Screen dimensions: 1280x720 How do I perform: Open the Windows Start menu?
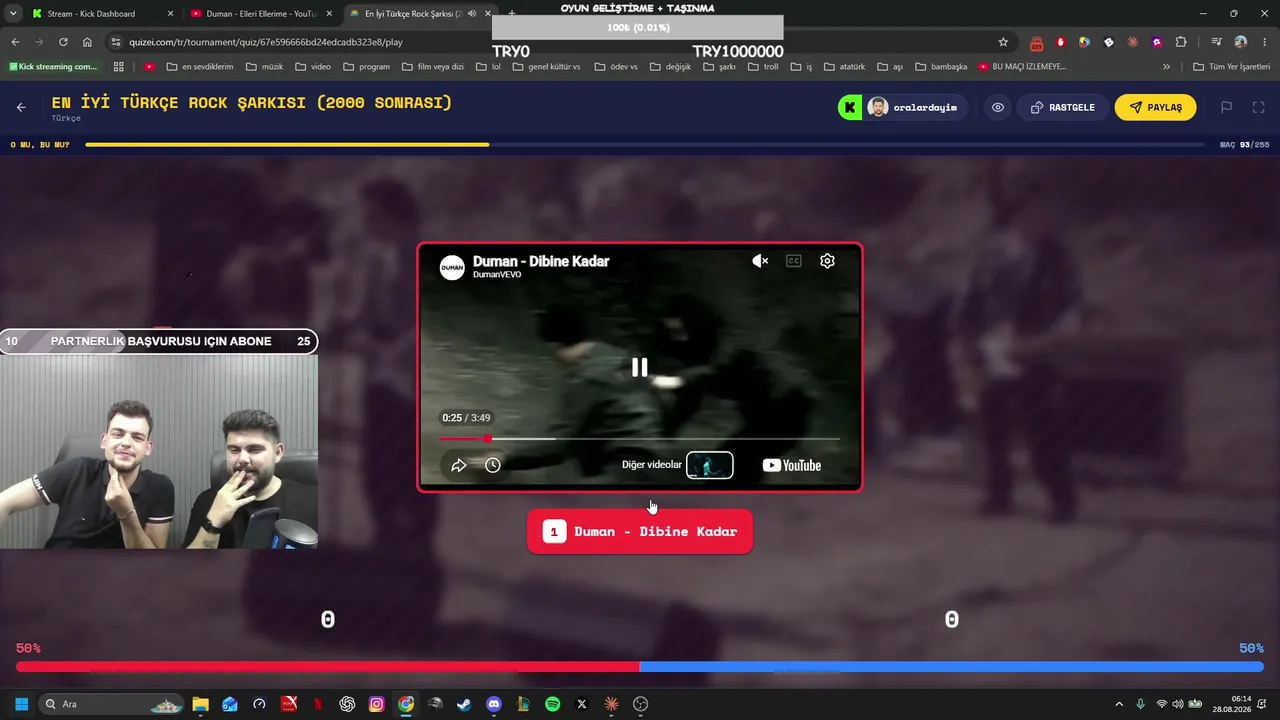(x=21, y=704)
